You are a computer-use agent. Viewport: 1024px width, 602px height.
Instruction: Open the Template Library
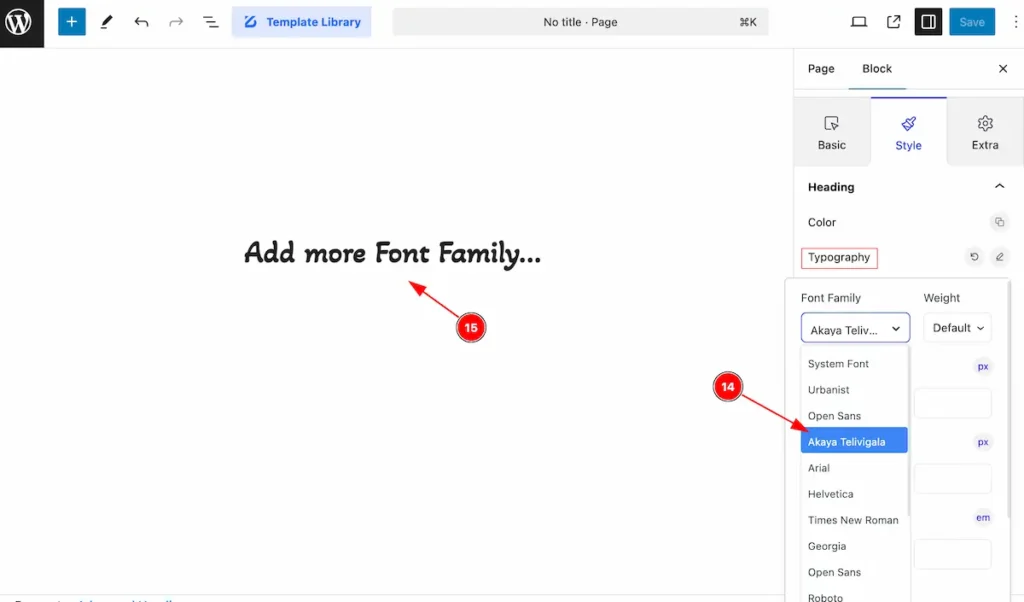pyautogui.click(x=302, y=22)
